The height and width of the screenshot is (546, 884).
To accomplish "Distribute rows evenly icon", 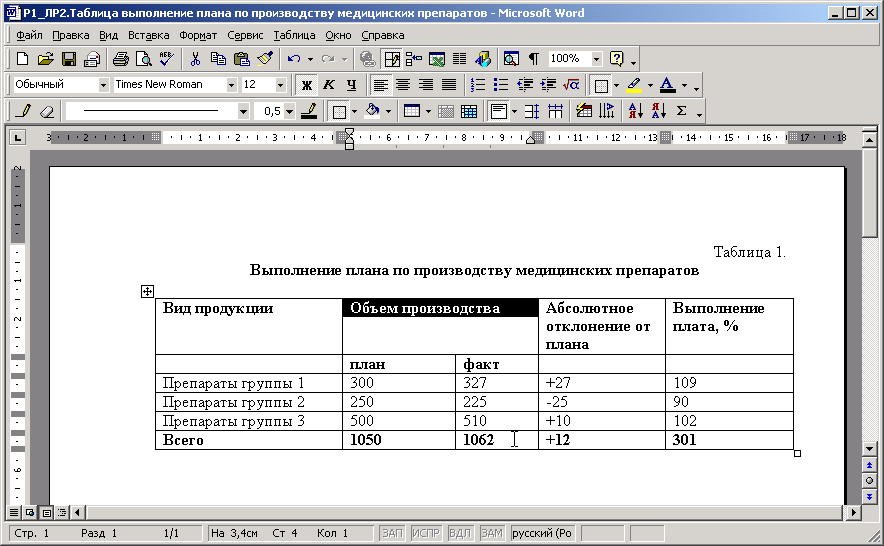I will click(x=532, y=111).
